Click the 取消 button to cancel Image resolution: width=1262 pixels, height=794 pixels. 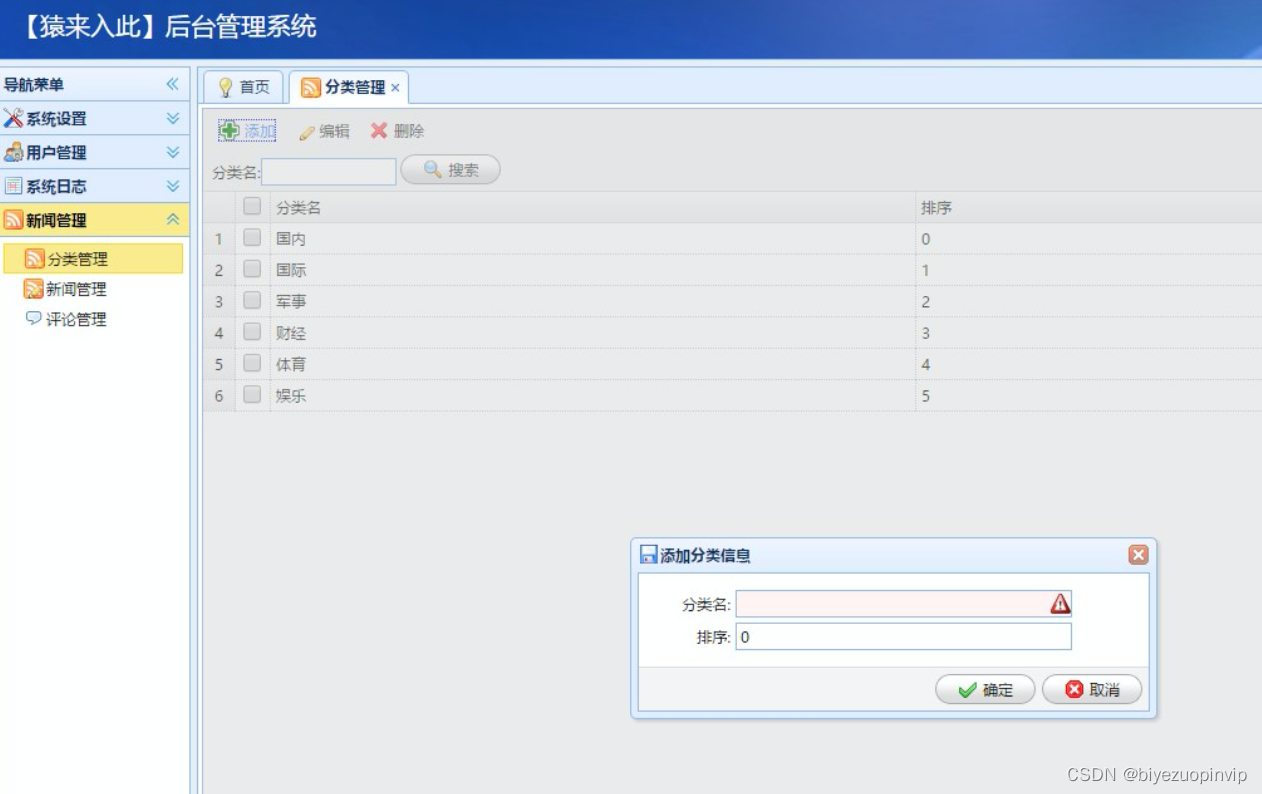click(x=1090, y=689)
